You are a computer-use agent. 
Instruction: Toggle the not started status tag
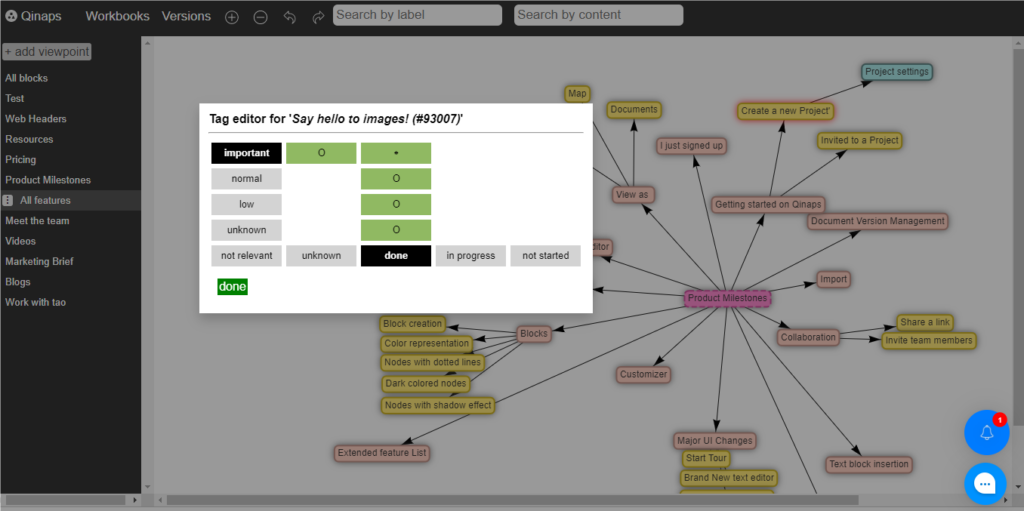[x=545, y=256]
